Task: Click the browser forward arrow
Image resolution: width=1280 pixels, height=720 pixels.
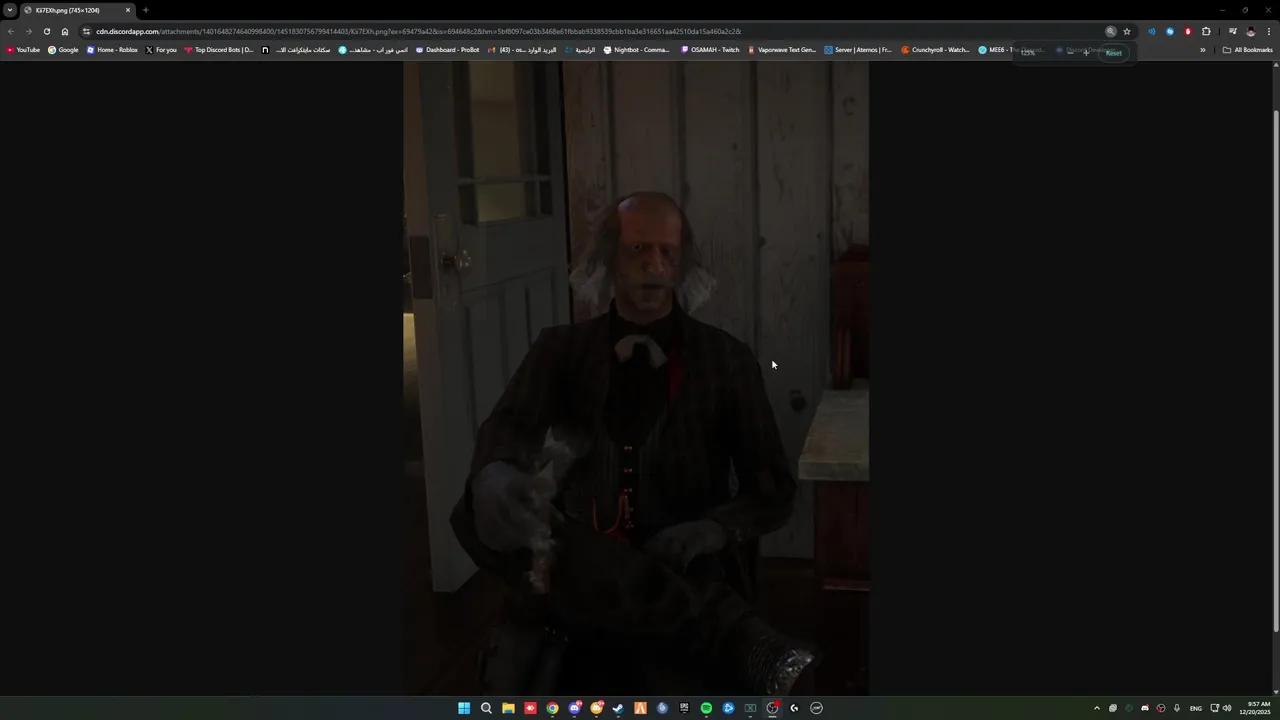Action: 28,31
